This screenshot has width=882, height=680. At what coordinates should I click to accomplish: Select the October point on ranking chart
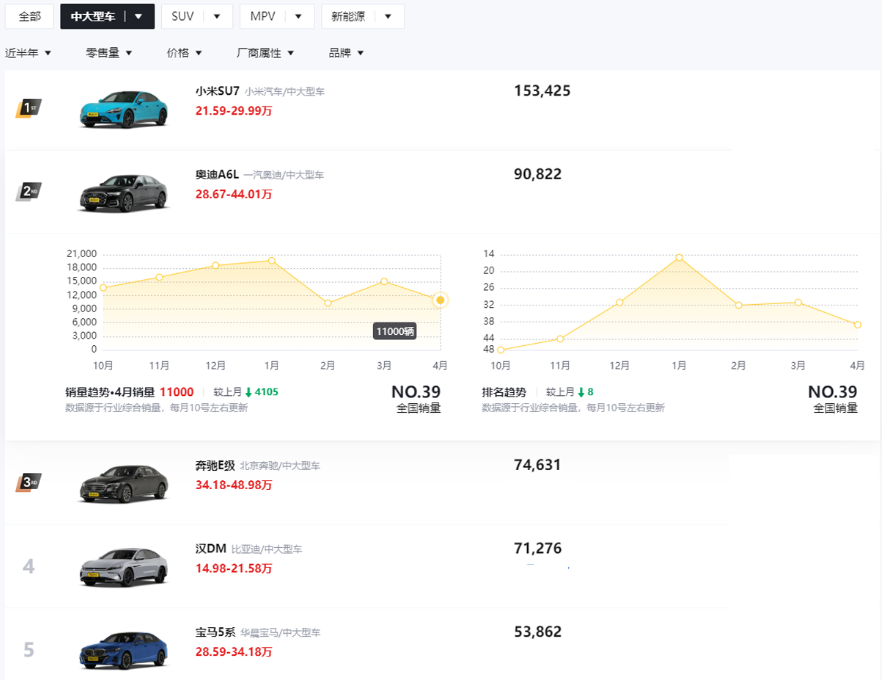pyautogui.click(x=501, y=350)
